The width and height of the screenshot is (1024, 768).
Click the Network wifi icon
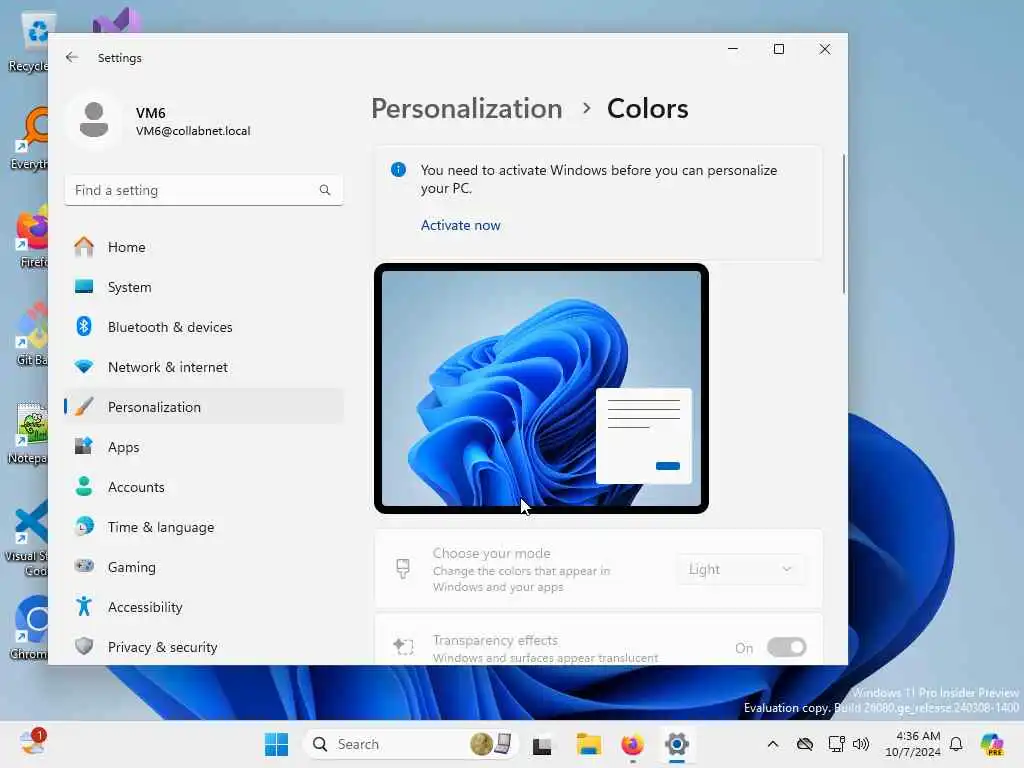click(x=84, y=366)
